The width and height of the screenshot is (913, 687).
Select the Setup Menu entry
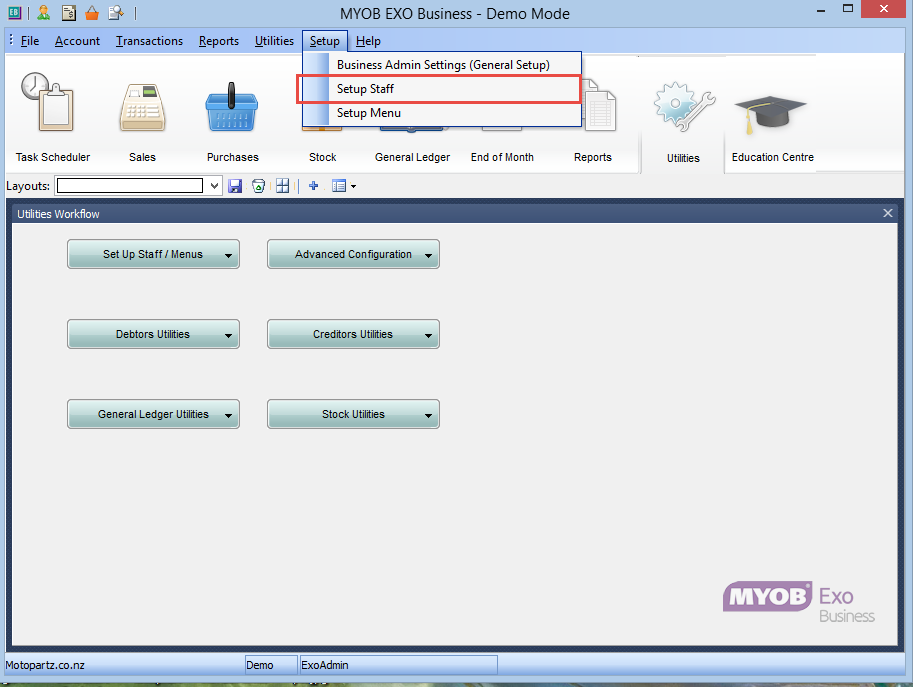(x=442, y=113)
